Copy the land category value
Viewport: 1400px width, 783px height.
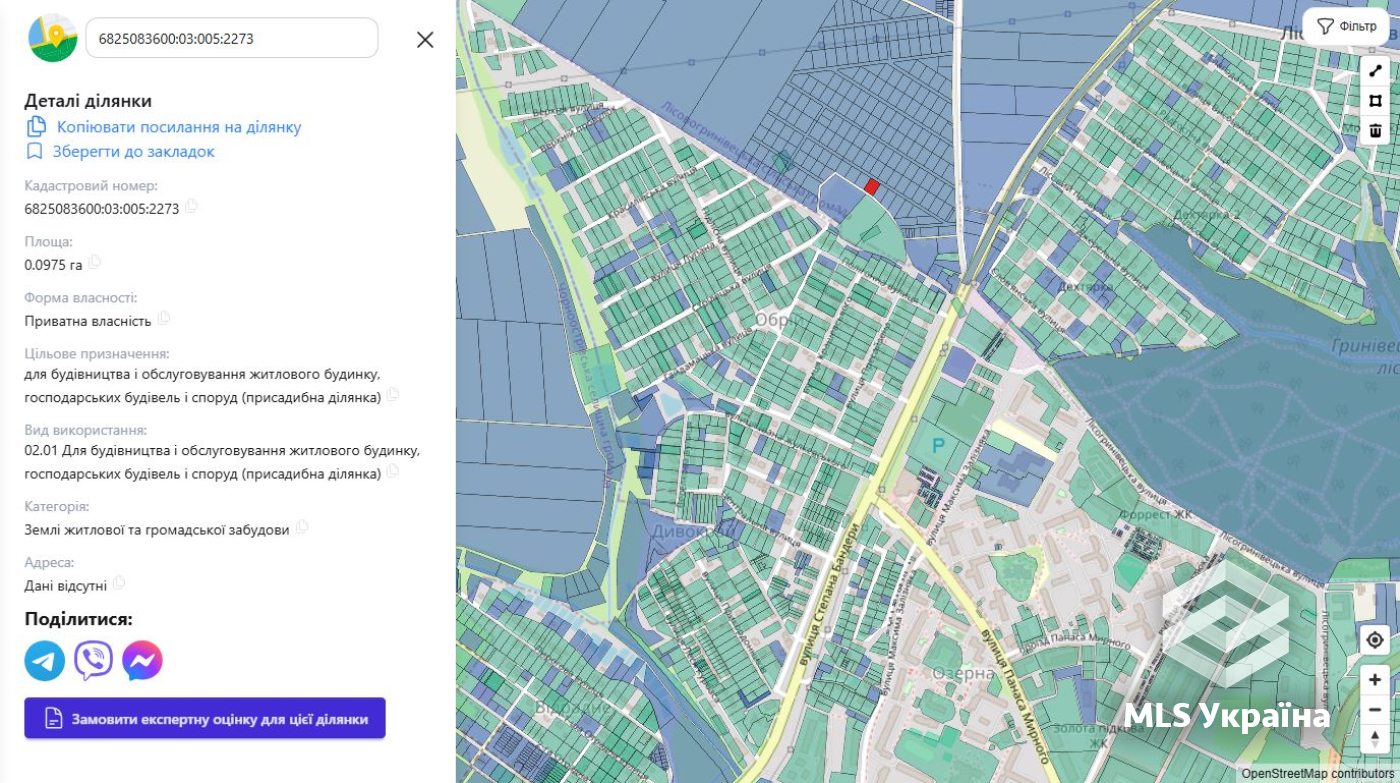point(302,528)
